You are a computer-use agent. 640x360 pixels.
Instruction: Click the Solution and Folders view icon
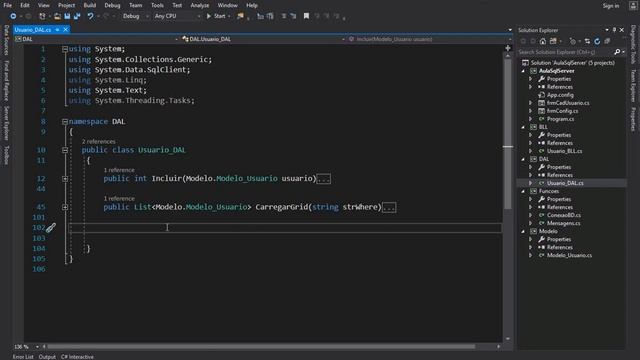coord(553,41)
